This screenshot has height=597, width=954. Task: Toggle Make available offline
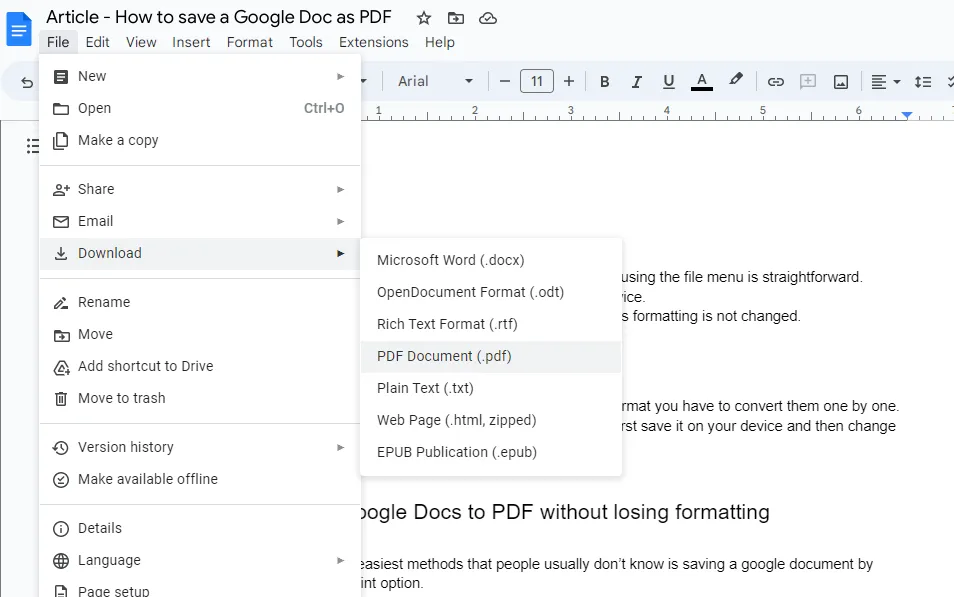[200, 479]
